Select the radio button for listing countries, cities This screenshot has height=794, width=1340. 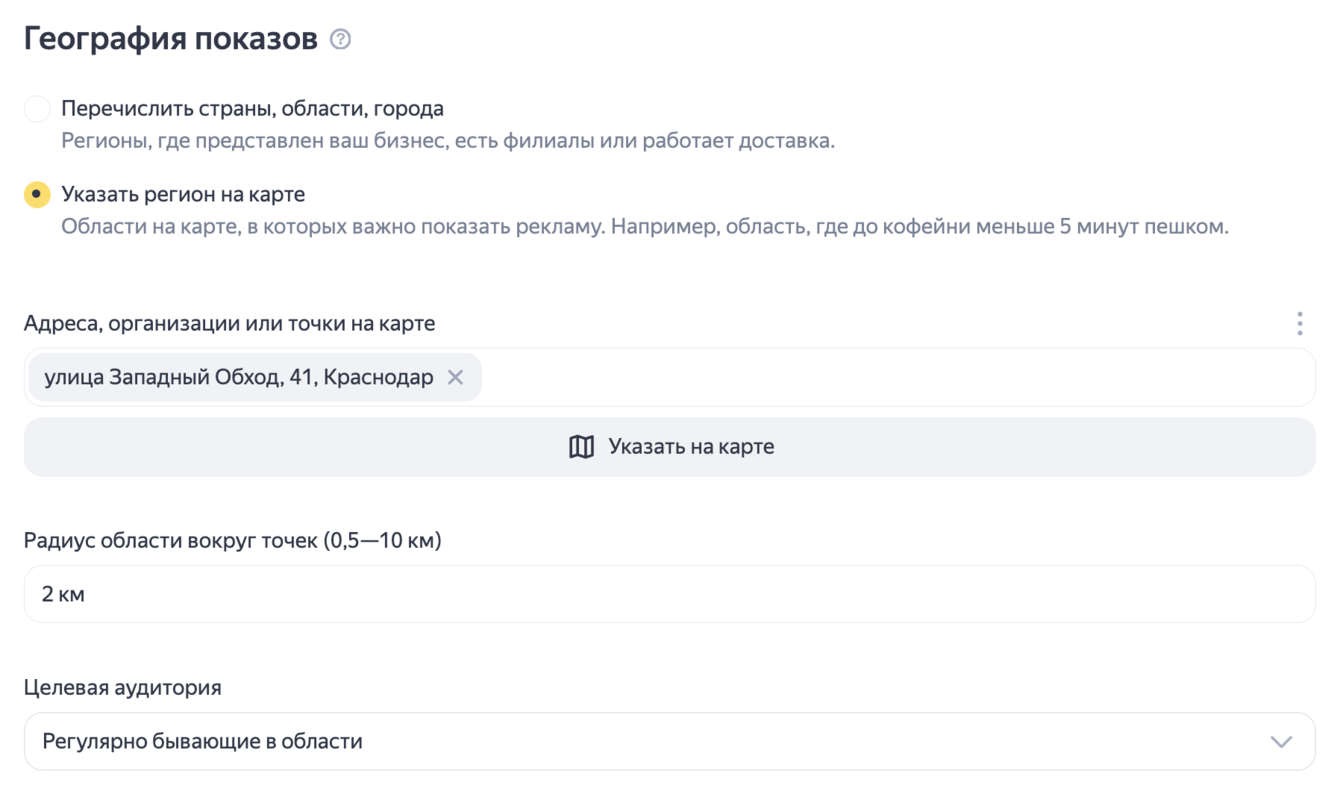pos(37,109)
